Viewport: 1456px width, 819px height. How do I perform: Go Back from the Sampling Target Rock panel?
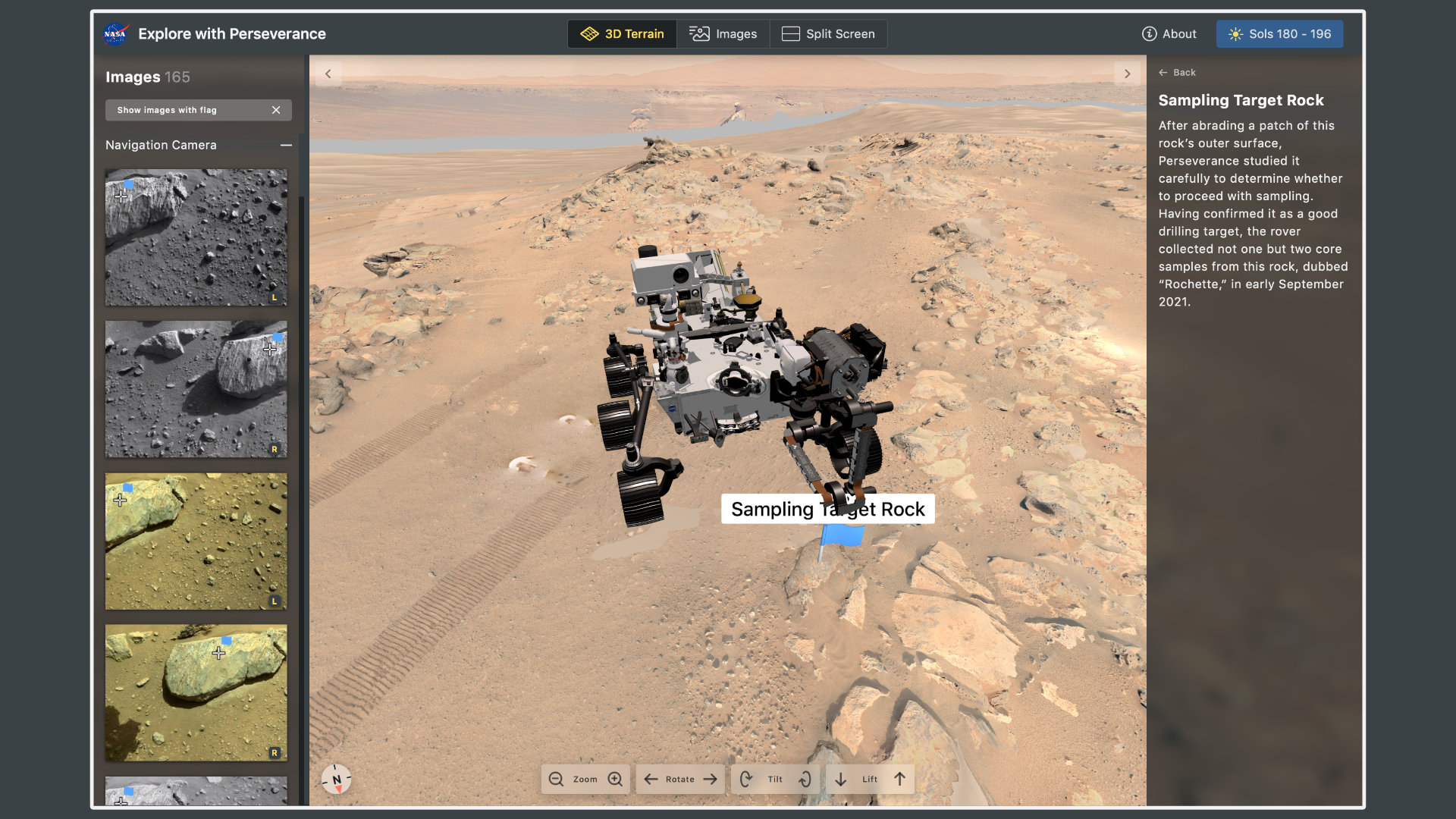click(x=1177, y=73)
